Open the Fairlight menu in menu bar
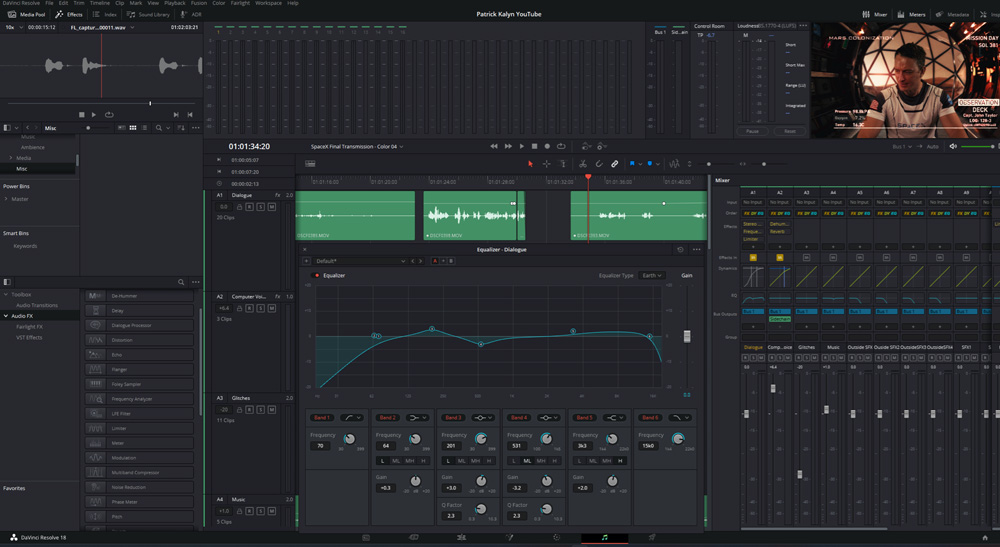The image size is (1000, 547). point(240,3)
